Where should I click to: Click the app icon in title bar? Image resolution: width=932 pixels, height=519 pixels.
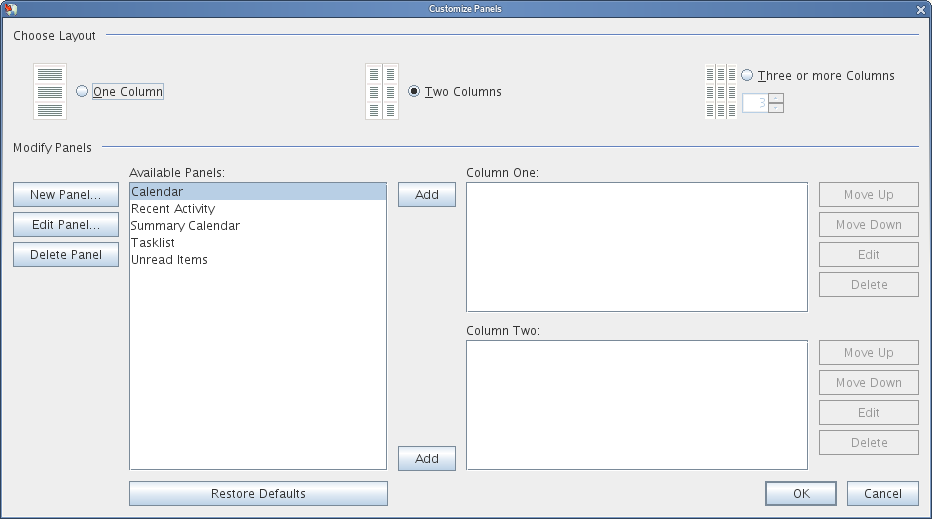[x=10, y=8]
